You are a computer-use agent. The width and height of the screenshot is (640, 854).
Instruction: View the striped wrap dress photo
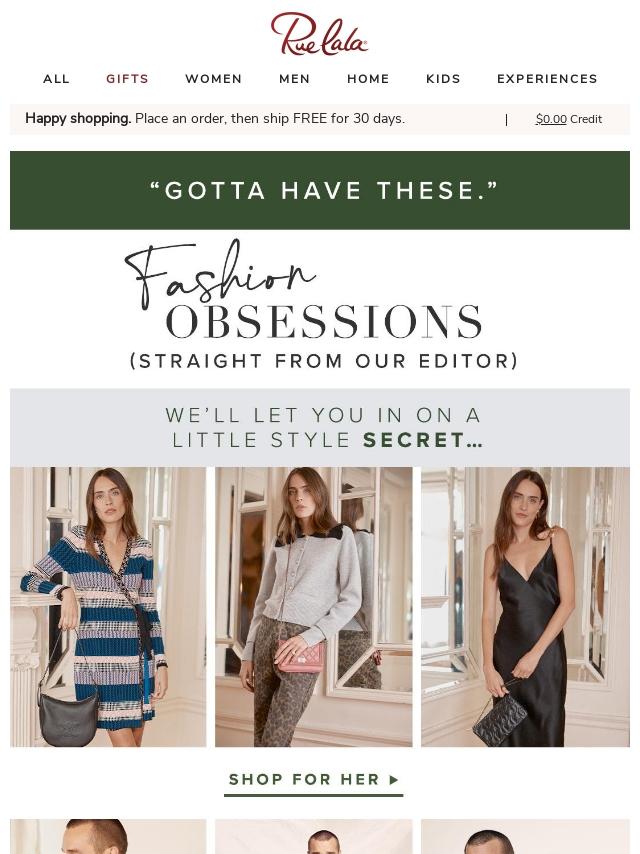[x=108, y=607]
